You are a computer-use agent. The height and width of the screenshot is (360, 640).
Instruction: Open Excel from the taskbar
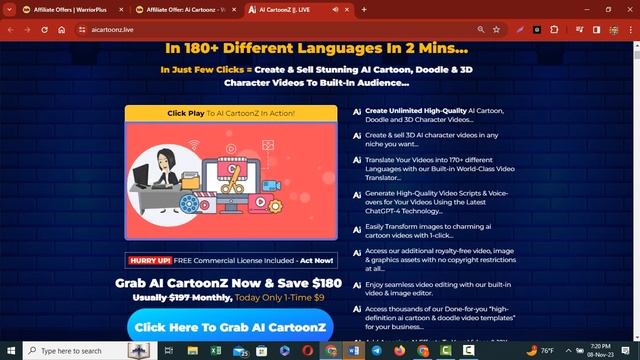[216, 350]
